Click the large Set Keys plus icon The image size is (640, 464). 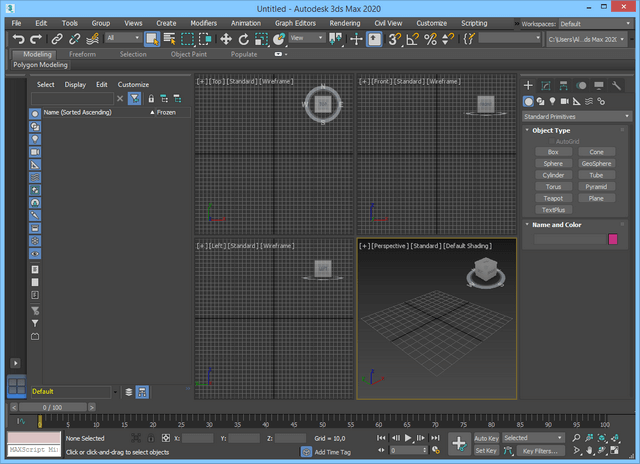(x=458, y=443)
